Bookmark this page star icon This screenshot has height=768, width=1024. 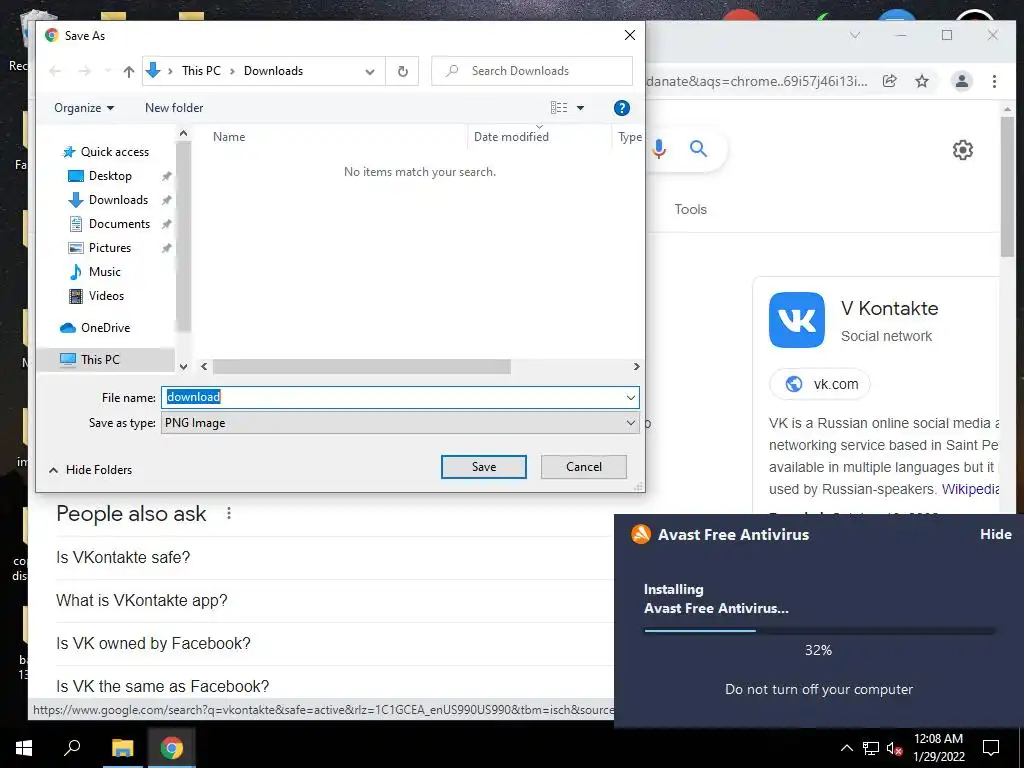click(921, 81)
